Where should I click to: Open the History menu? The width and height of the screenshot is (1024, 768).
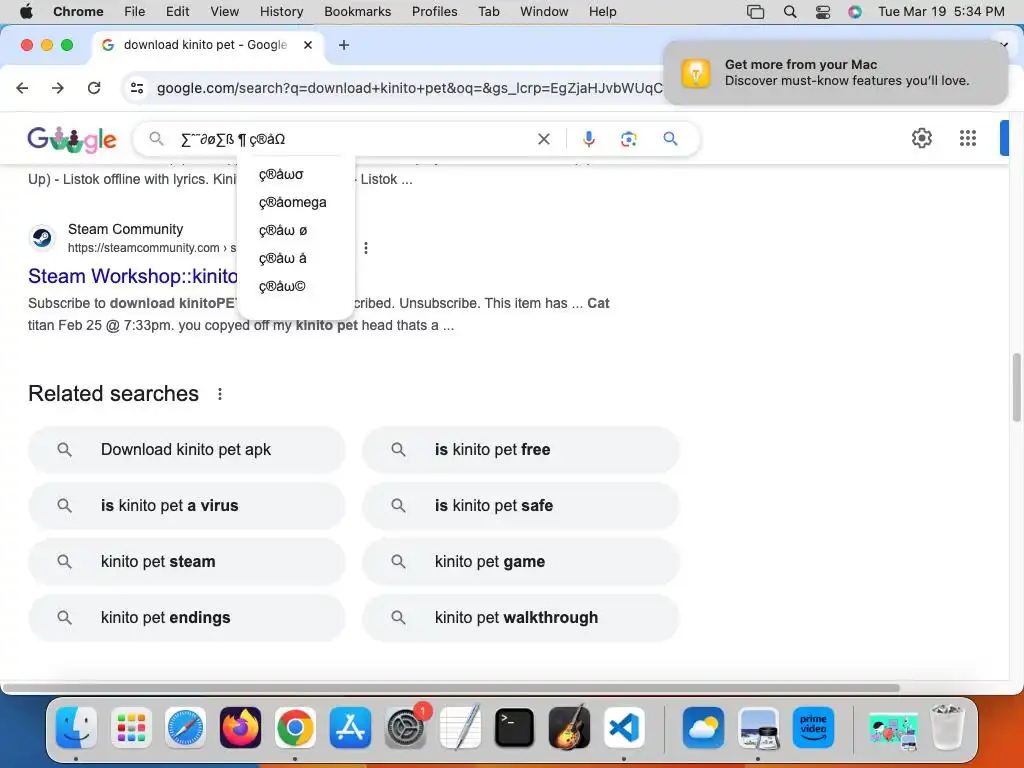coord(281,11)
